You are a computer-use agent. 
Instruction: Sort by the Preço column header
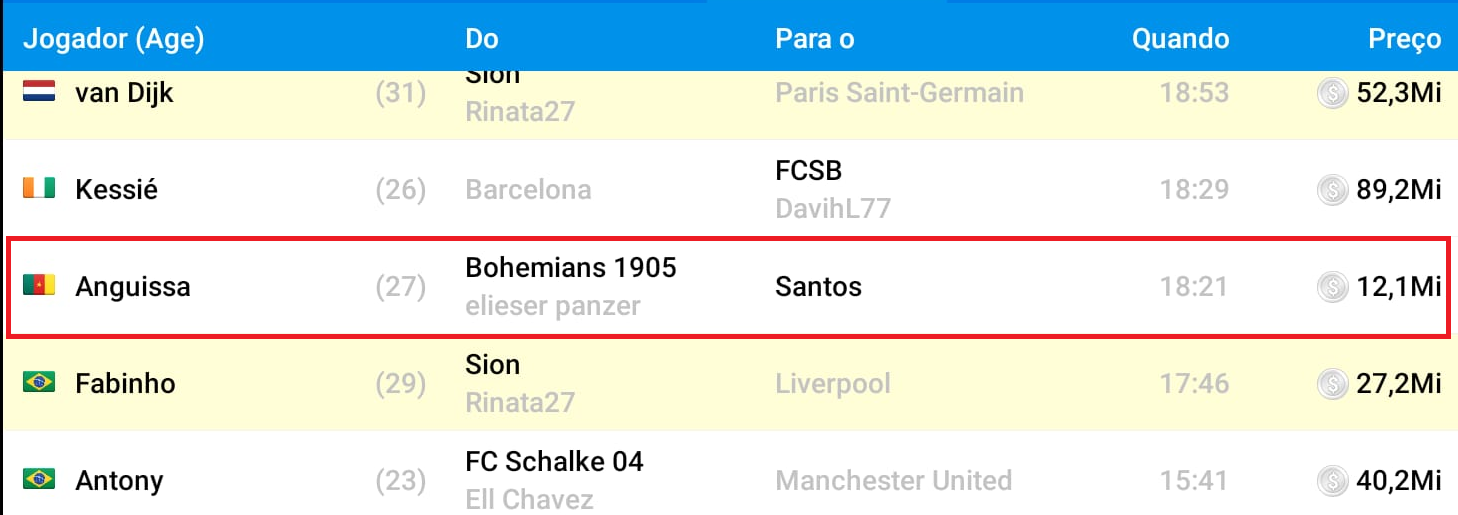click(1404, 40)
